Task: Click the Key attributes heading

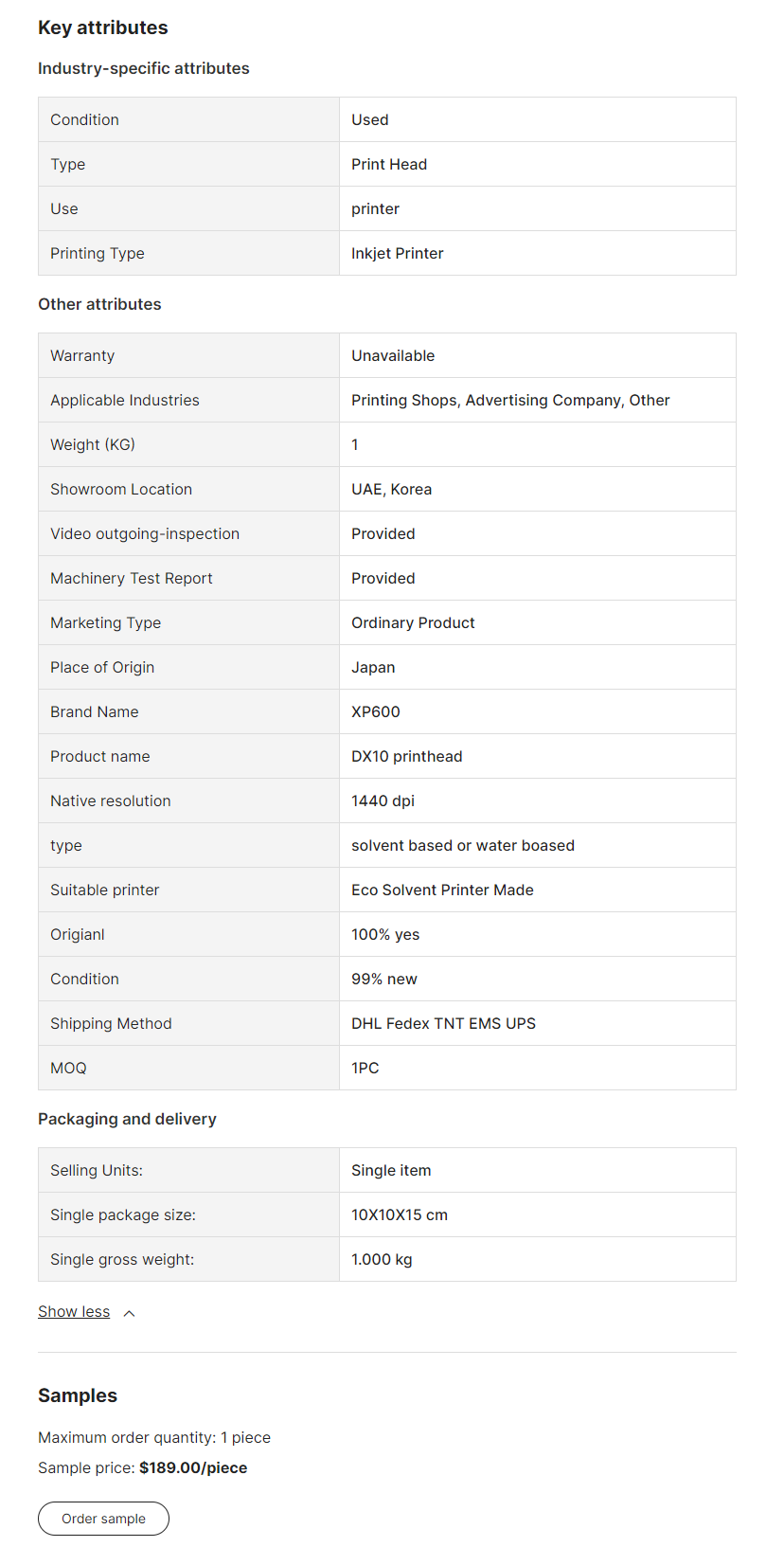Action: tap(103, 27)
